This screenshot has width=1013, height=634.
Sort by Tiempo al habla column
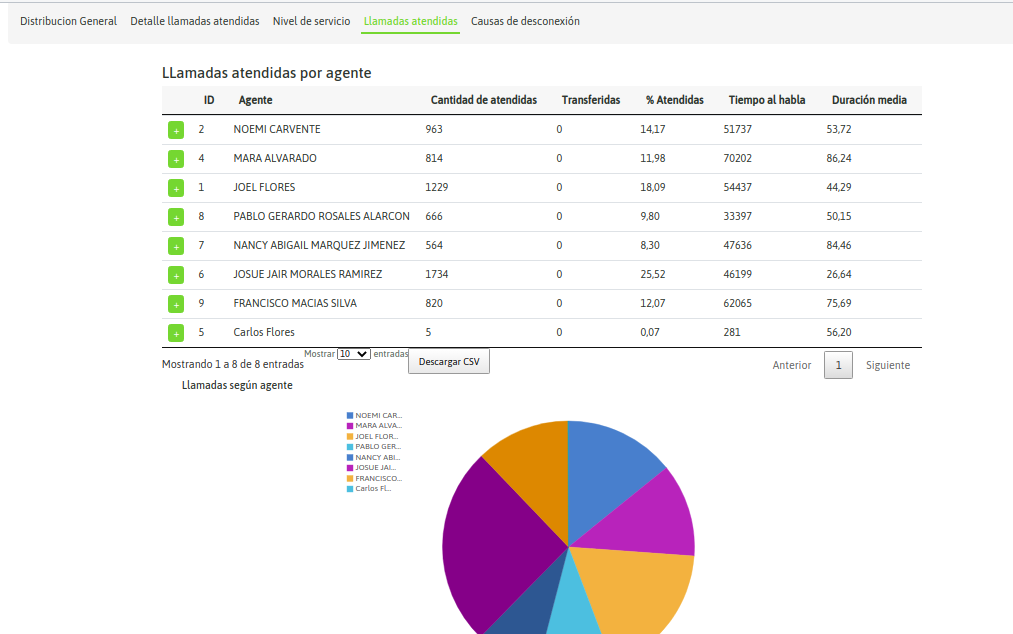point(767,100)
